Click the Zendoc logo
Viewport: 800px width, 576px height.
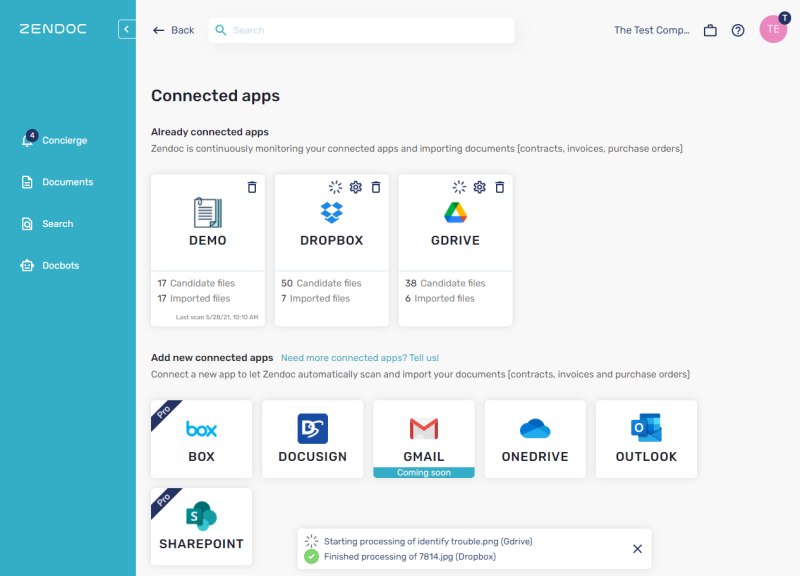pos(53,29)
